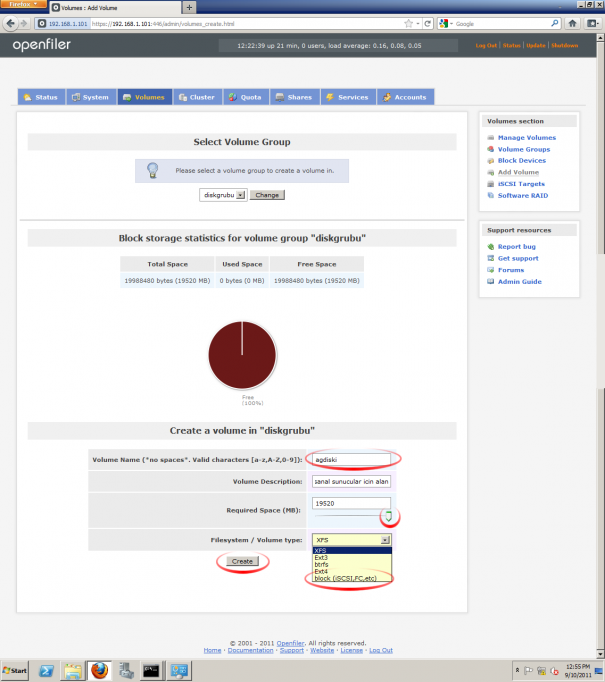Open the Shares tab
This screenshot has height=682, width=605.
[x=295, y=97]
